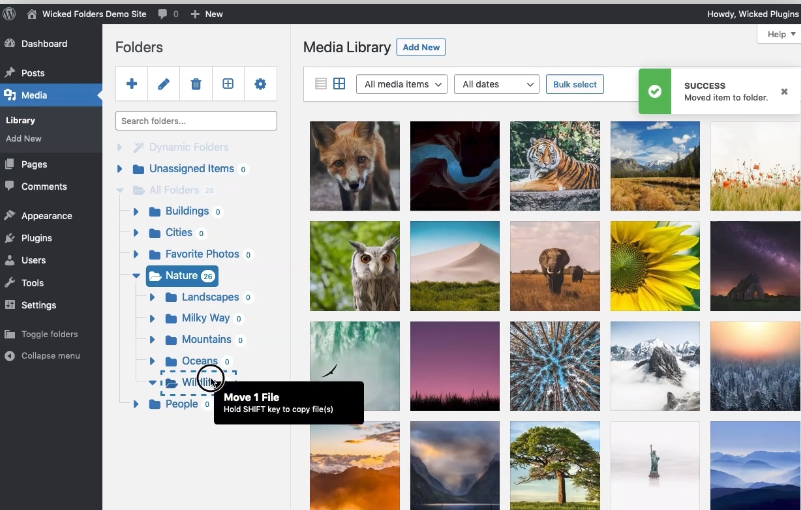
Task: Open the All media items dropdown
Action: click(x=402, y=84)
